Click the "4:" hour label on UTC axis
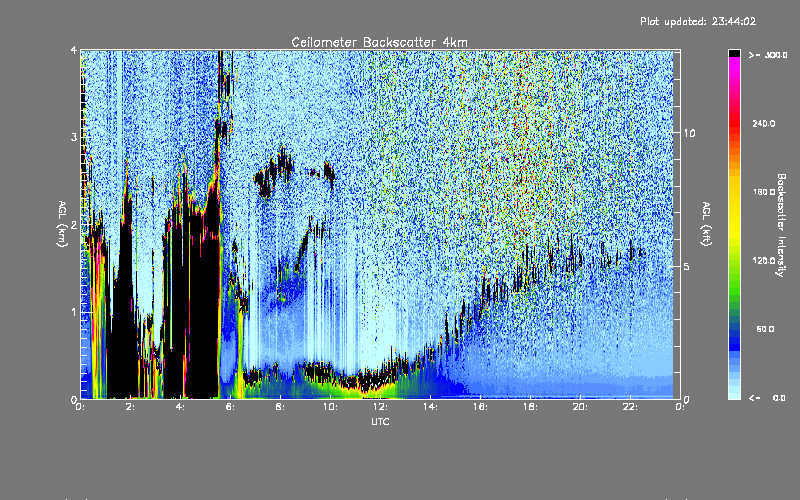Viewport: 800px width, 500px height. (180, 407)
